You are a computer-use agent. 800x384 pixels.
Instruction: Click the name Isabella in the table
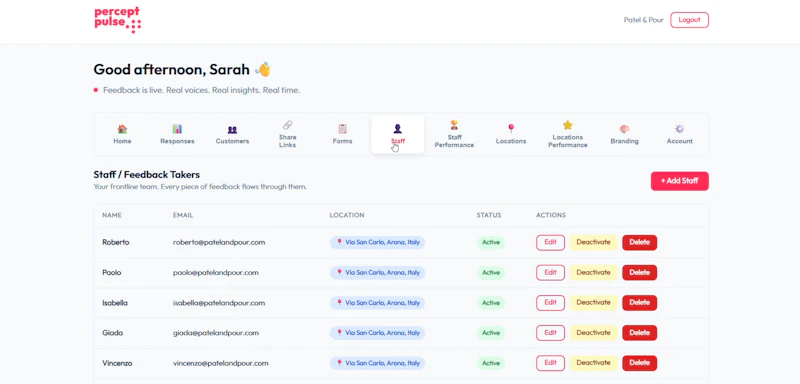[115, 303]
